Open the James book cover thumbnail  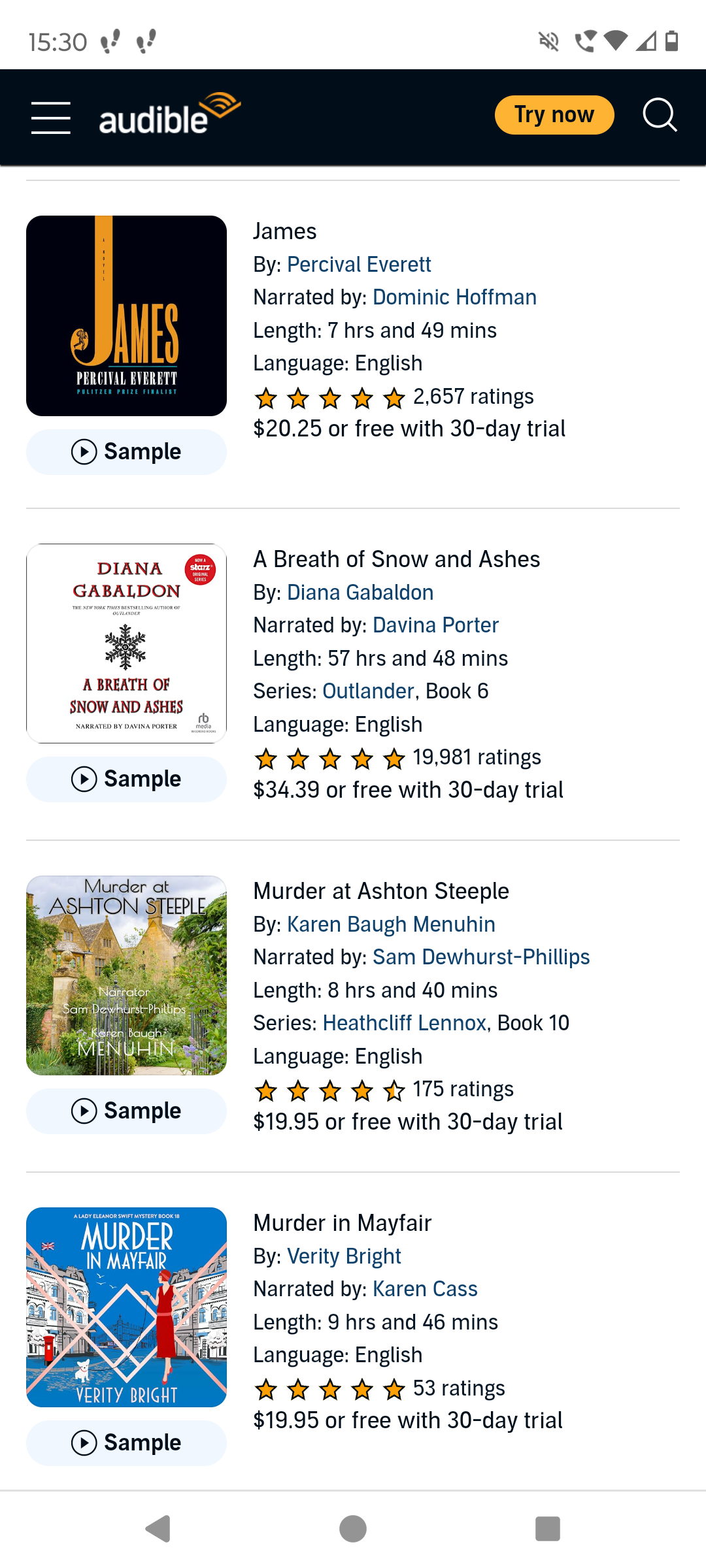point(126,316)
